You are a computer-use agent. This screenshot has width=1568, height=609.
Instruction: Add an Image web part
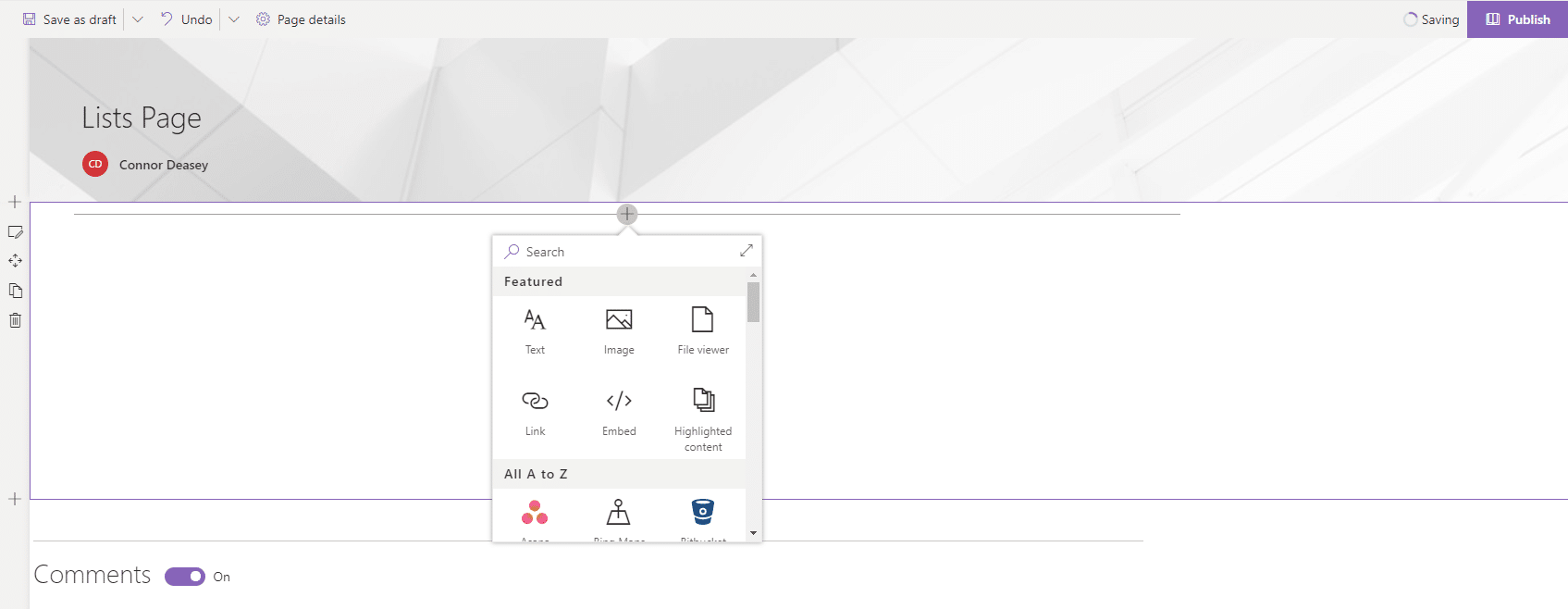tap(619, 331)
